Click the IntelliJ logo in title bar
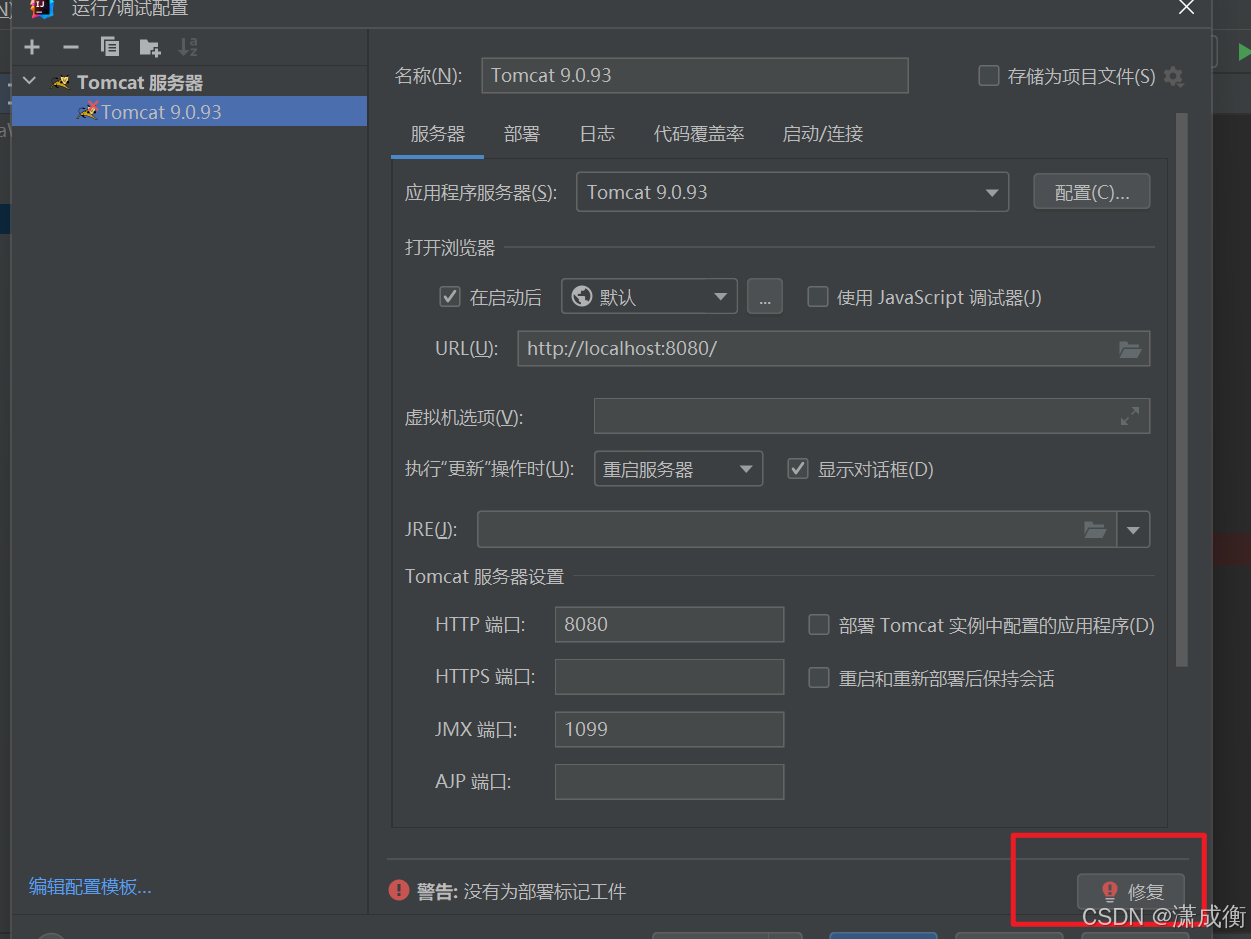This screenshot has width=1251, height=939. (42, 8)
